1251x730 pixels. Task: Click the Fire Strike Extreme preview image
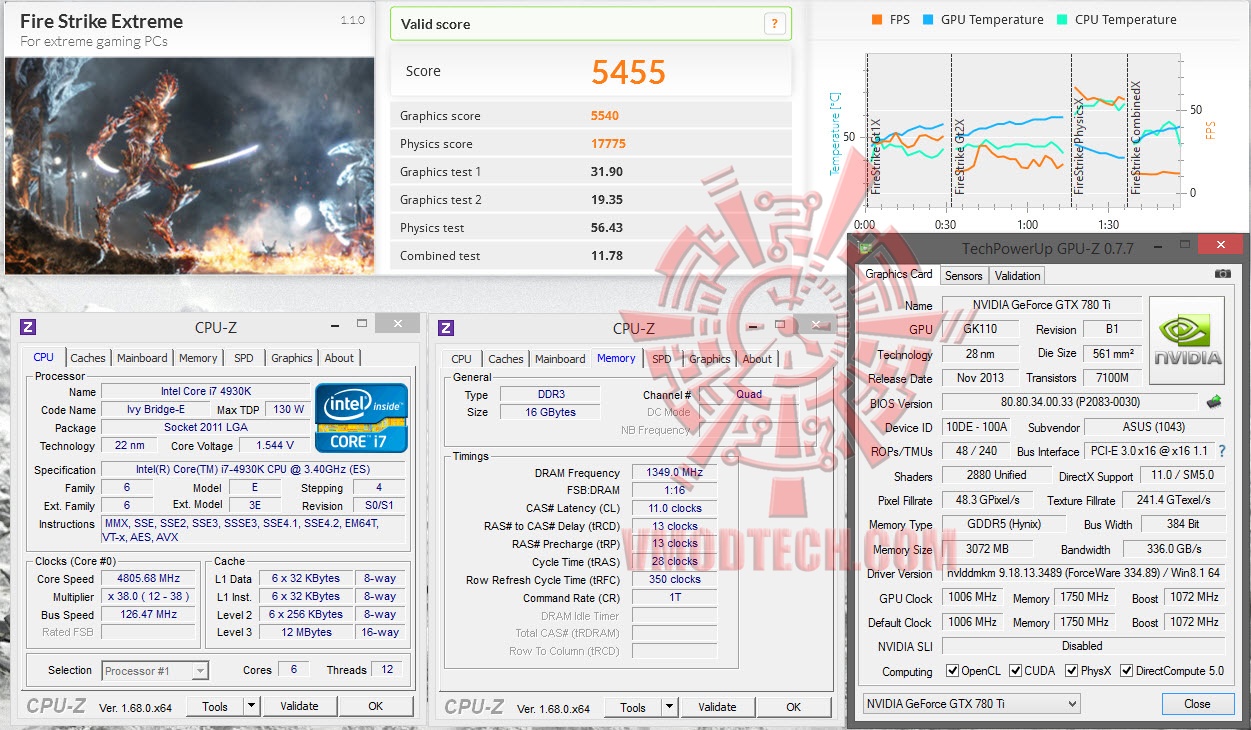189,165
